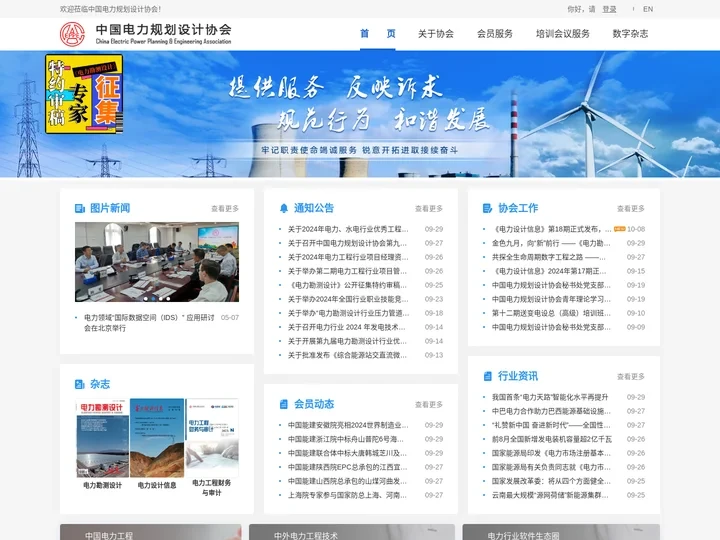Open notice 关于召开电力行业 2024 年发电技术

tap(347, 327)
